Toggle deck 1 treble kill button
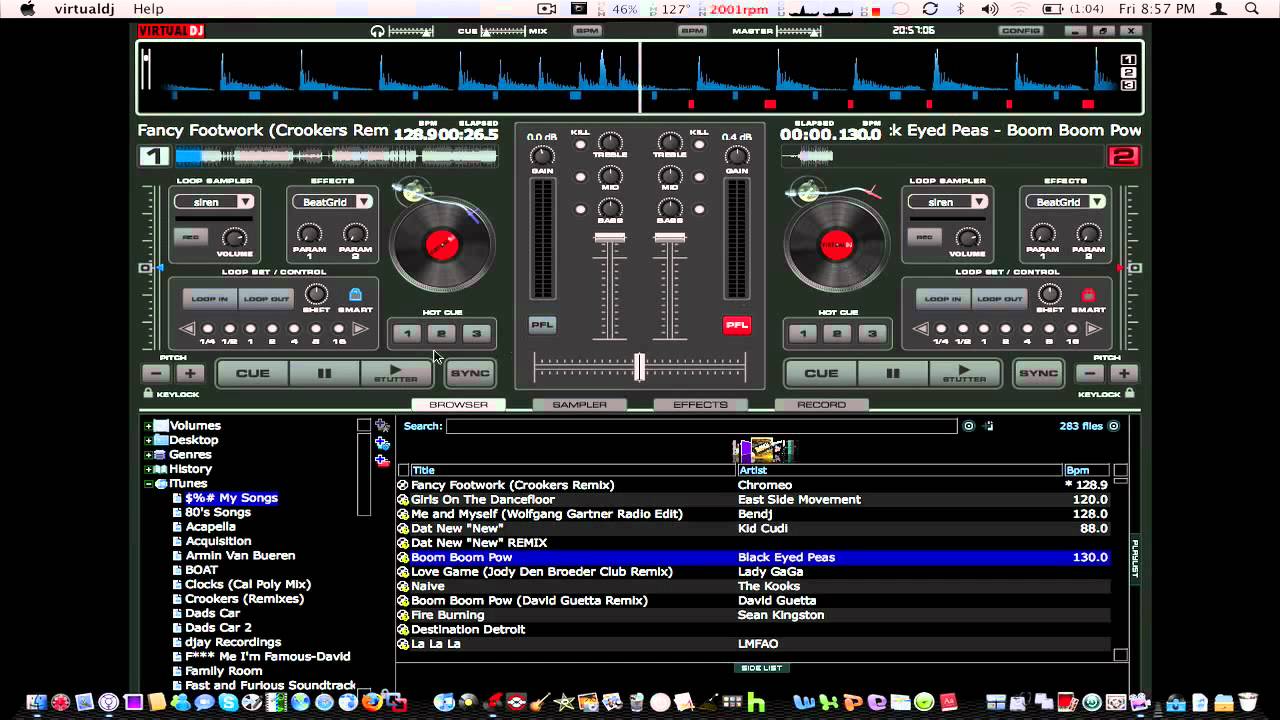 [580, 145]
